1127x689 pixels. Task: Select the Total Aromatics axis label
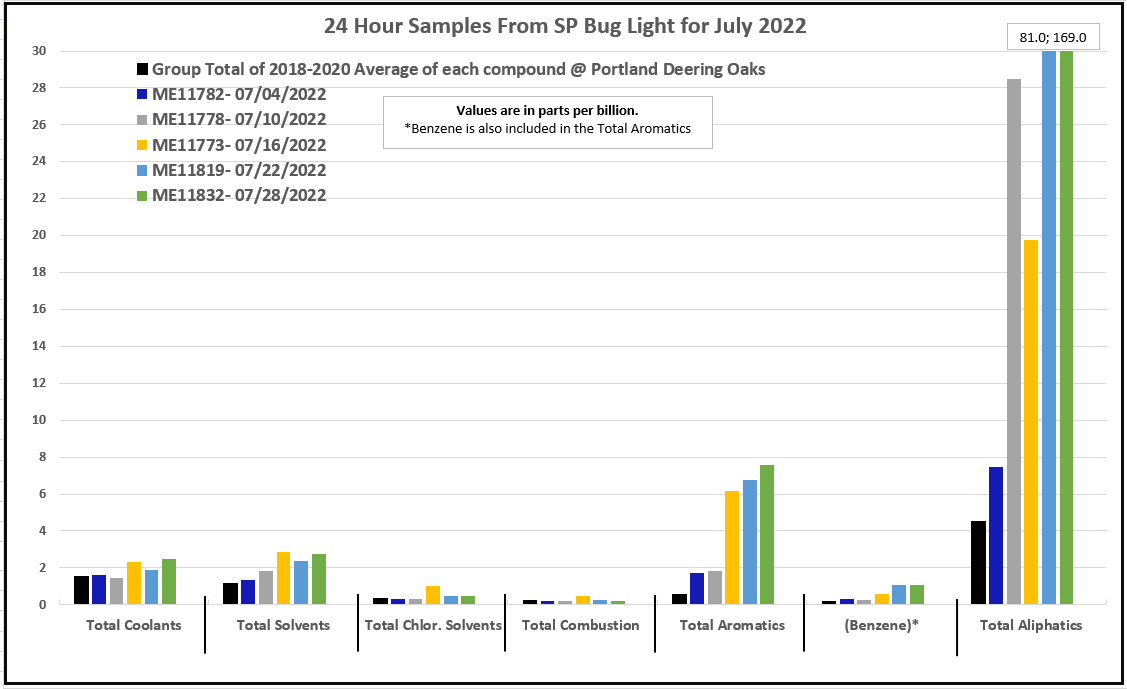point(732,625)
